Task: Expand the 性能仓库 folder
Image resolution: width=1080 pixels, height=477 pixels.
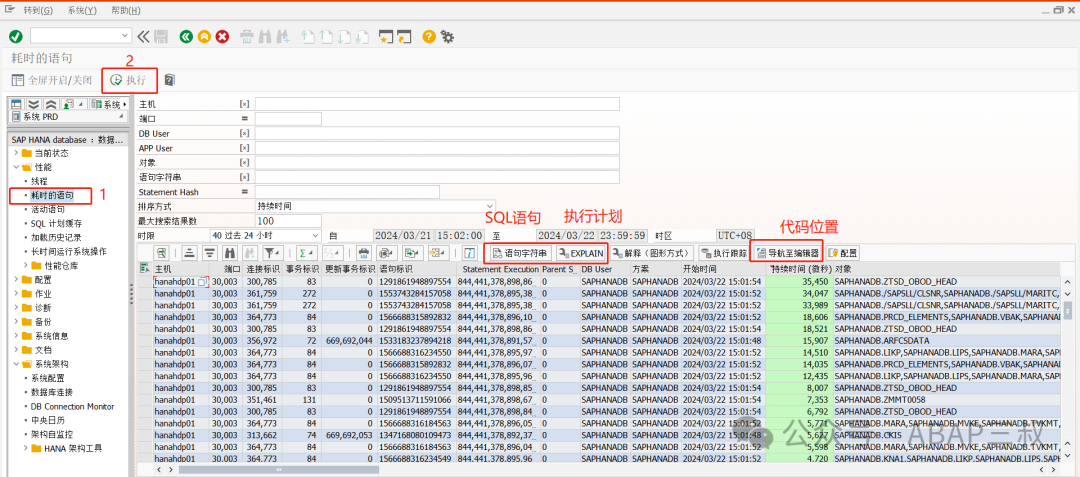Action: click(x=26, y=266)
